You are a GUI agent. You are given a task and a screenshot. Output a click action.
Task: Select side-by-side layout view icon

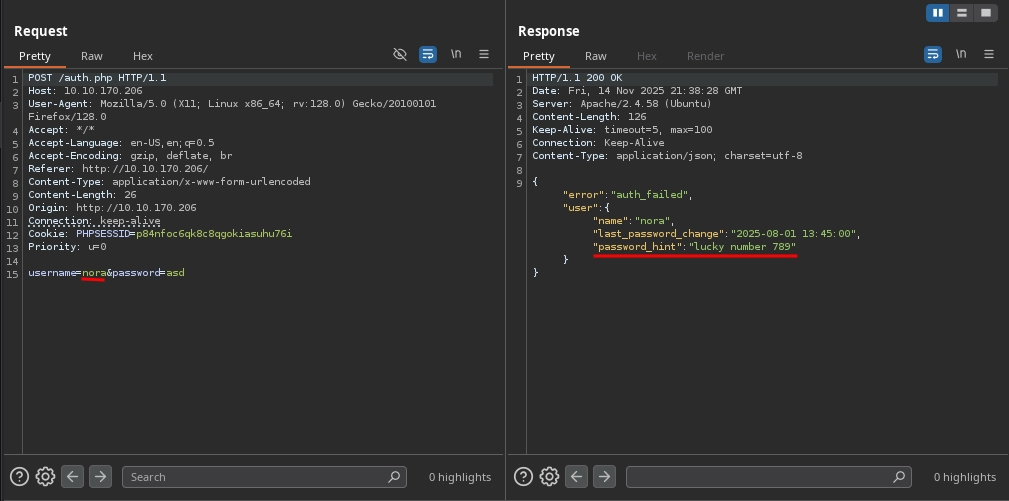938,13
